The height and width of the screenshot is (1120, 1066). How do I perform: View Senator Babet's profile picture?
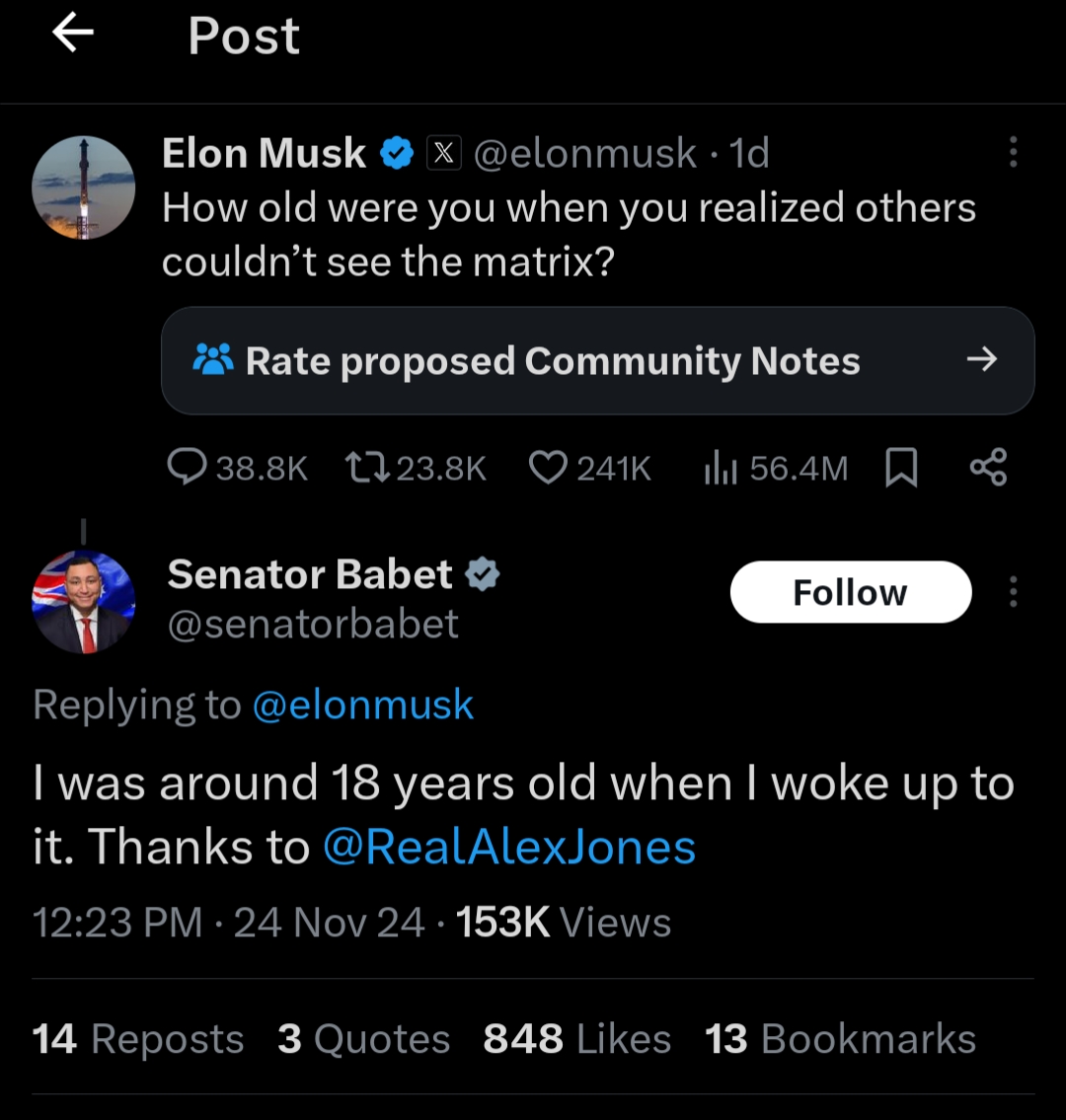coord(84,602)
